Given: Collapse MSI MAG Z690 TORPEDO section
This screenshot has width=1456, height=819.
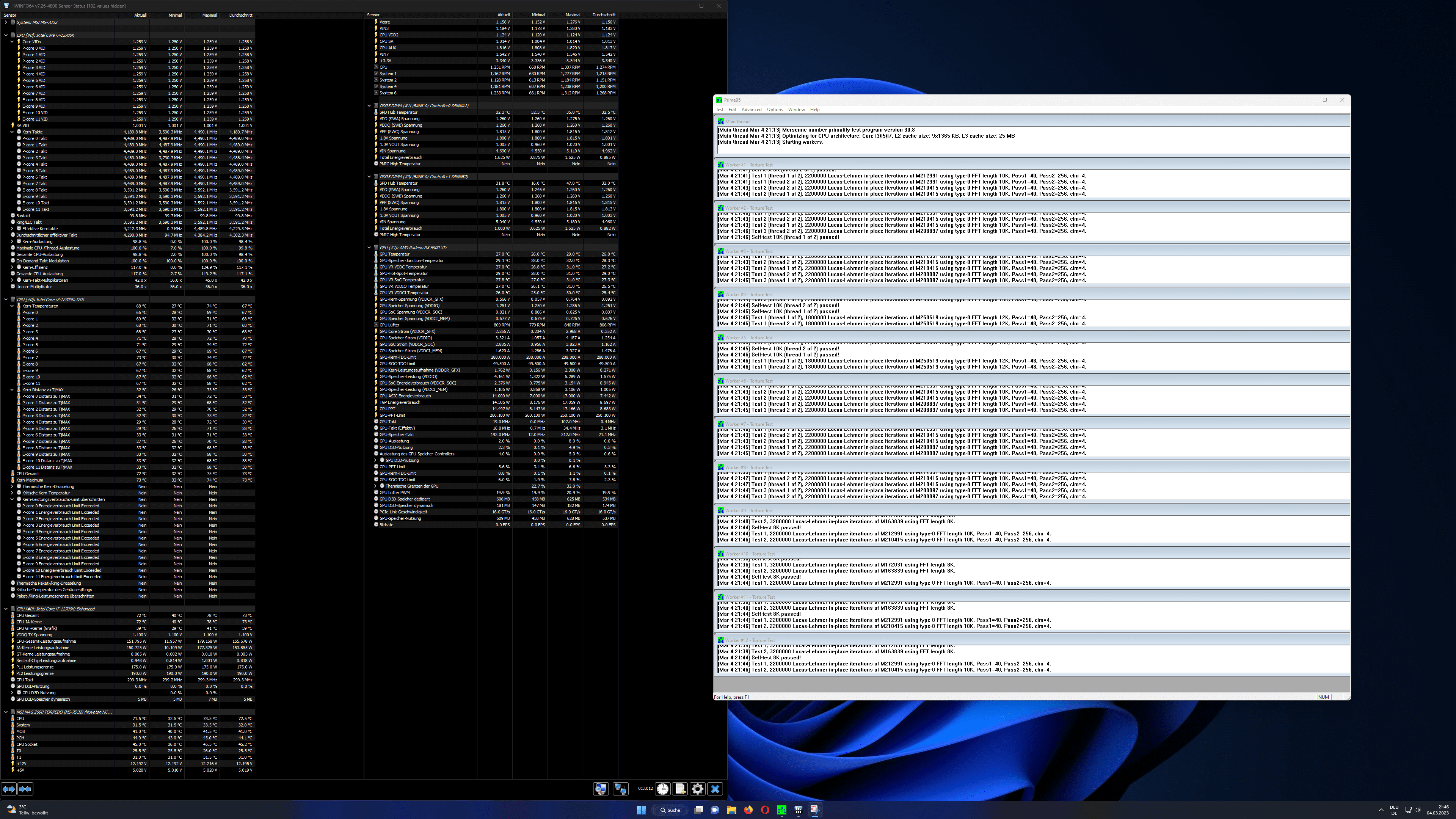Looking at the screenshot, I should (6, 712).
